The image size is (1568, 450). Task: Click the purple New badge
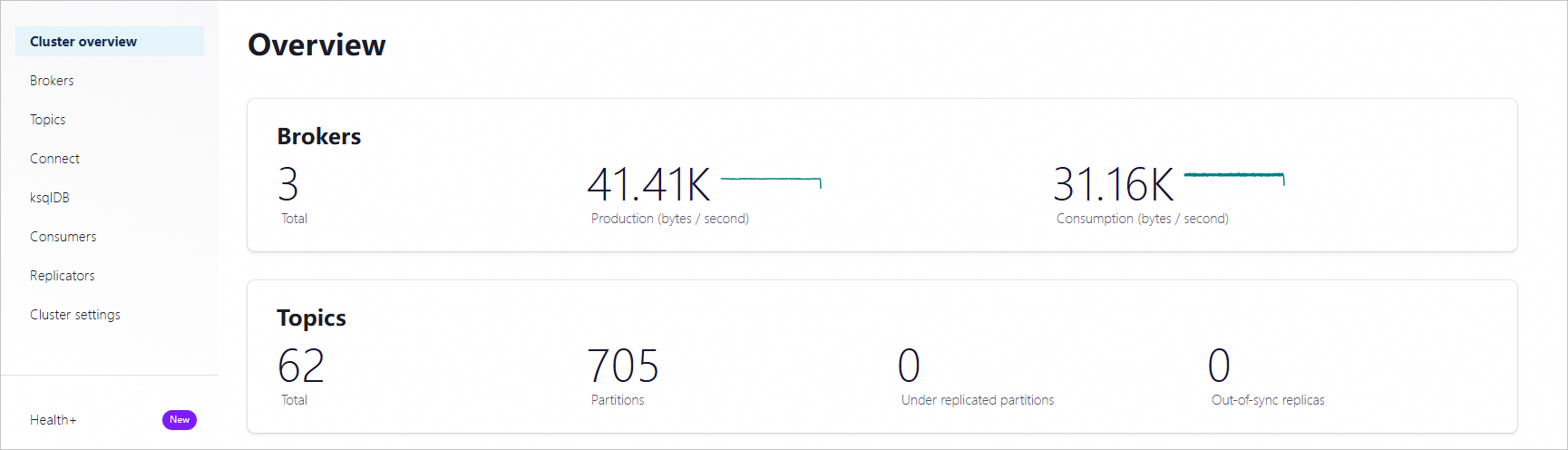[180, 420]
